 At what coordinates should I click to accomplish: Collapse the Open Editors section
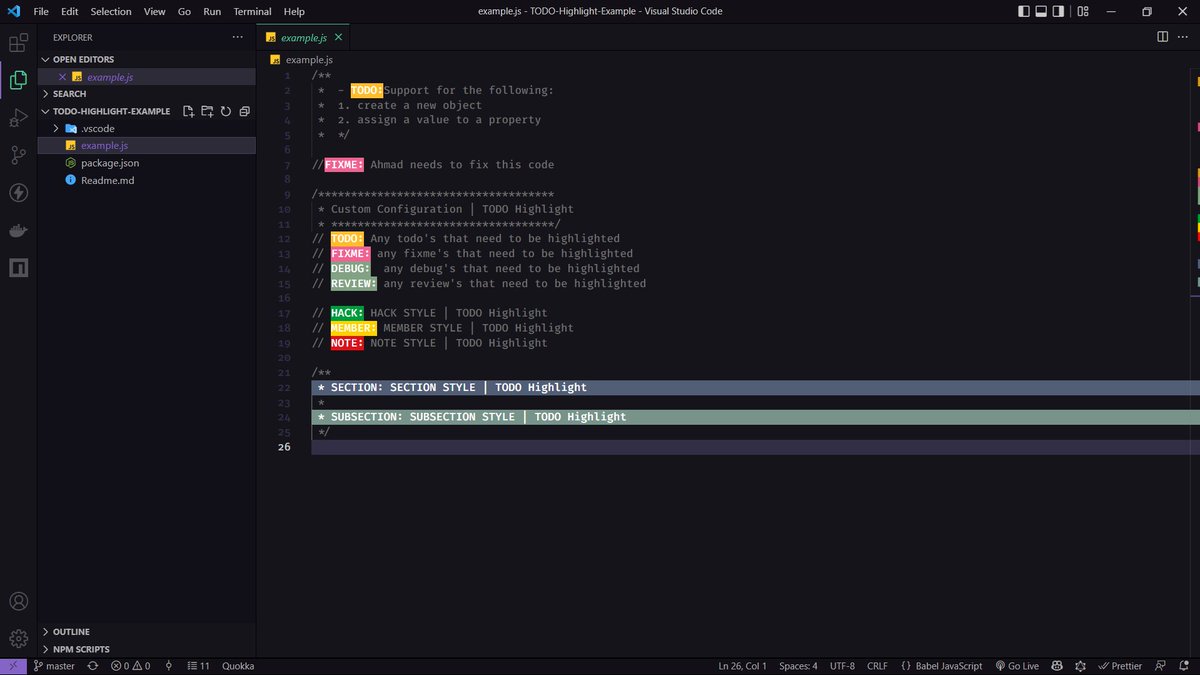pos(147,60)
